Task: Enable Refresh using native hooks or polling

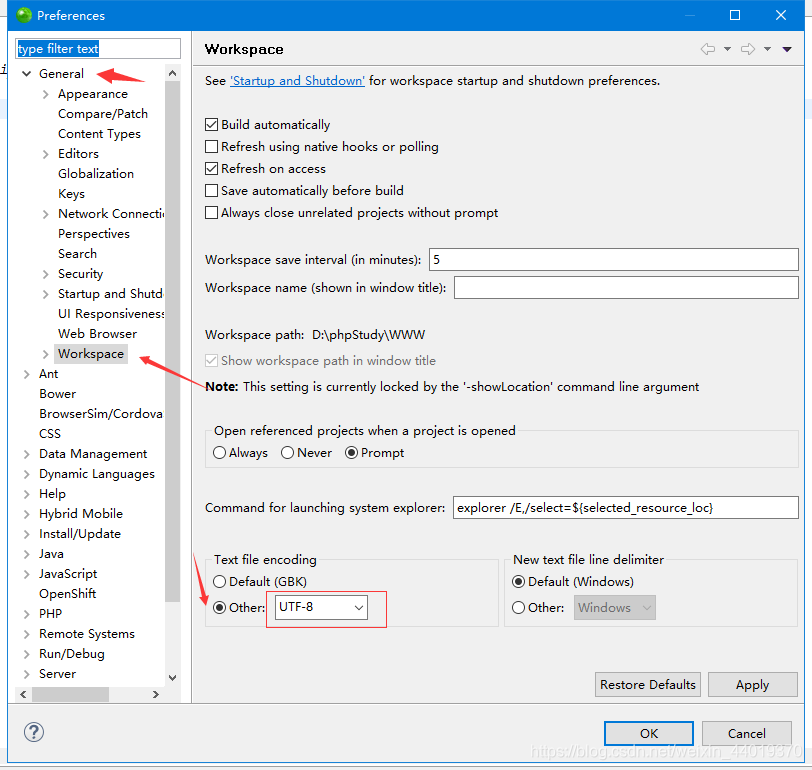Action: point(211,147)
